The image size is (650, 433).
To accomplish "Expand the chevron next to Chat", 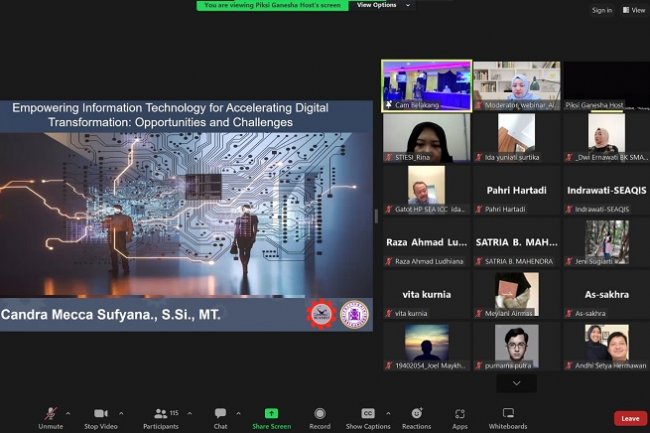I will 240,412.
